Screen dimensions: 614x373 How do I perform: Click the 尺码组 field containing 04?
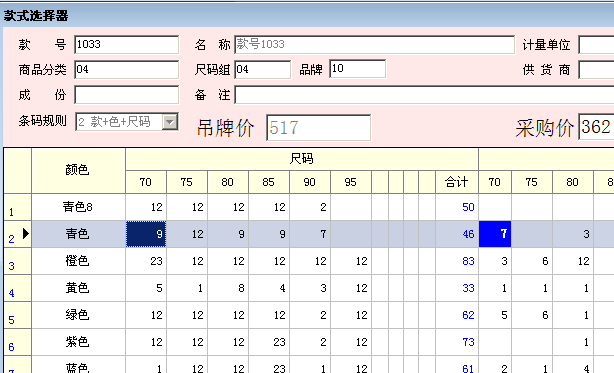262,70
